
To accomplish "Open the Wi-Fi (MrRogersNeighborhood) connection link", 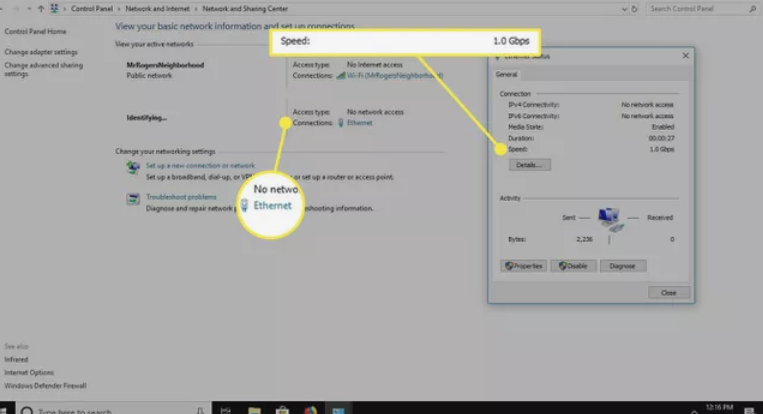I will tap(394, 75).
